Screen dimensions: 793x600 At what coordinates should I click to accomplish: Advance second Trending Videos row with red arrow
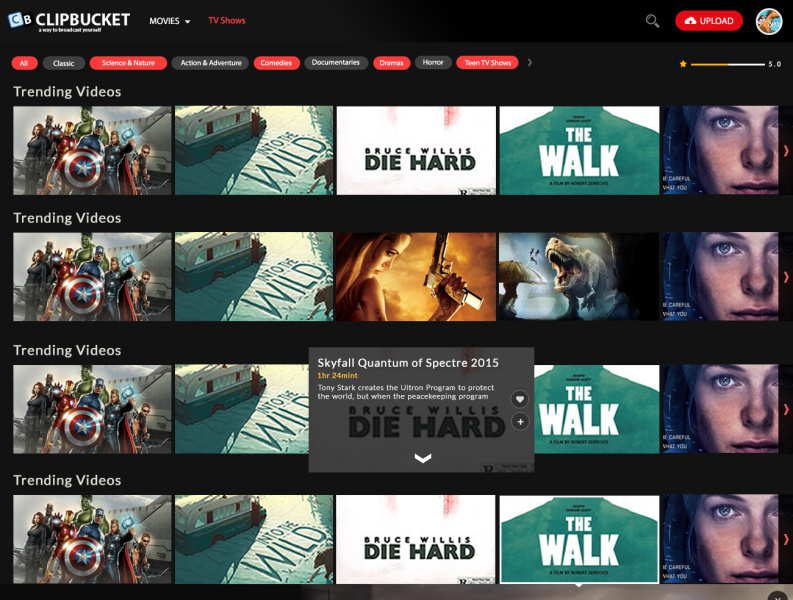coord(786,277)
